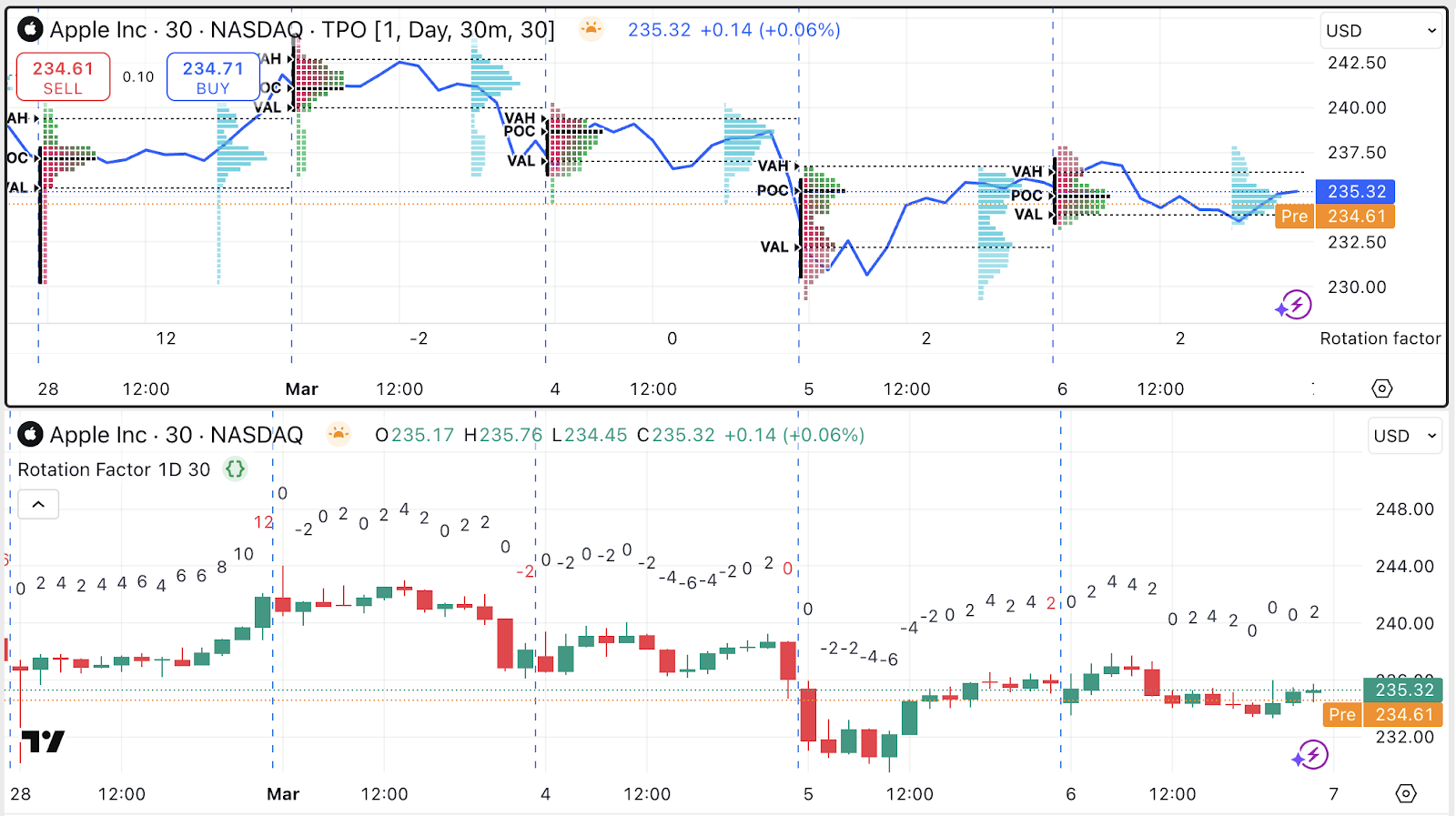This screenshot has height=816, width=1456.
Task: Select the Rotation Factor 1D 30 indicator label
Action: [114, 469]
